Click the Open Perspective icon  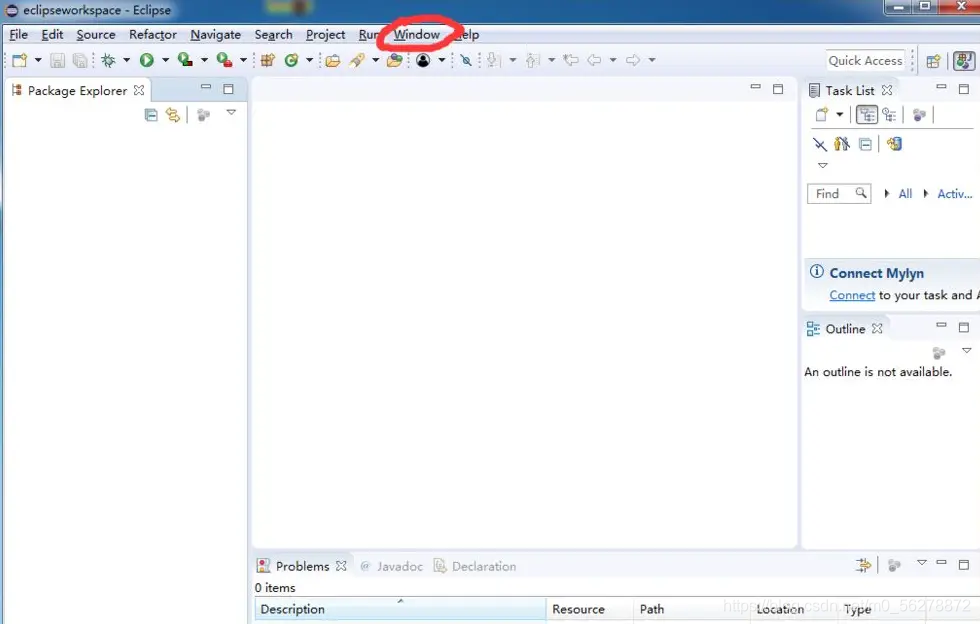pos(933,61)
